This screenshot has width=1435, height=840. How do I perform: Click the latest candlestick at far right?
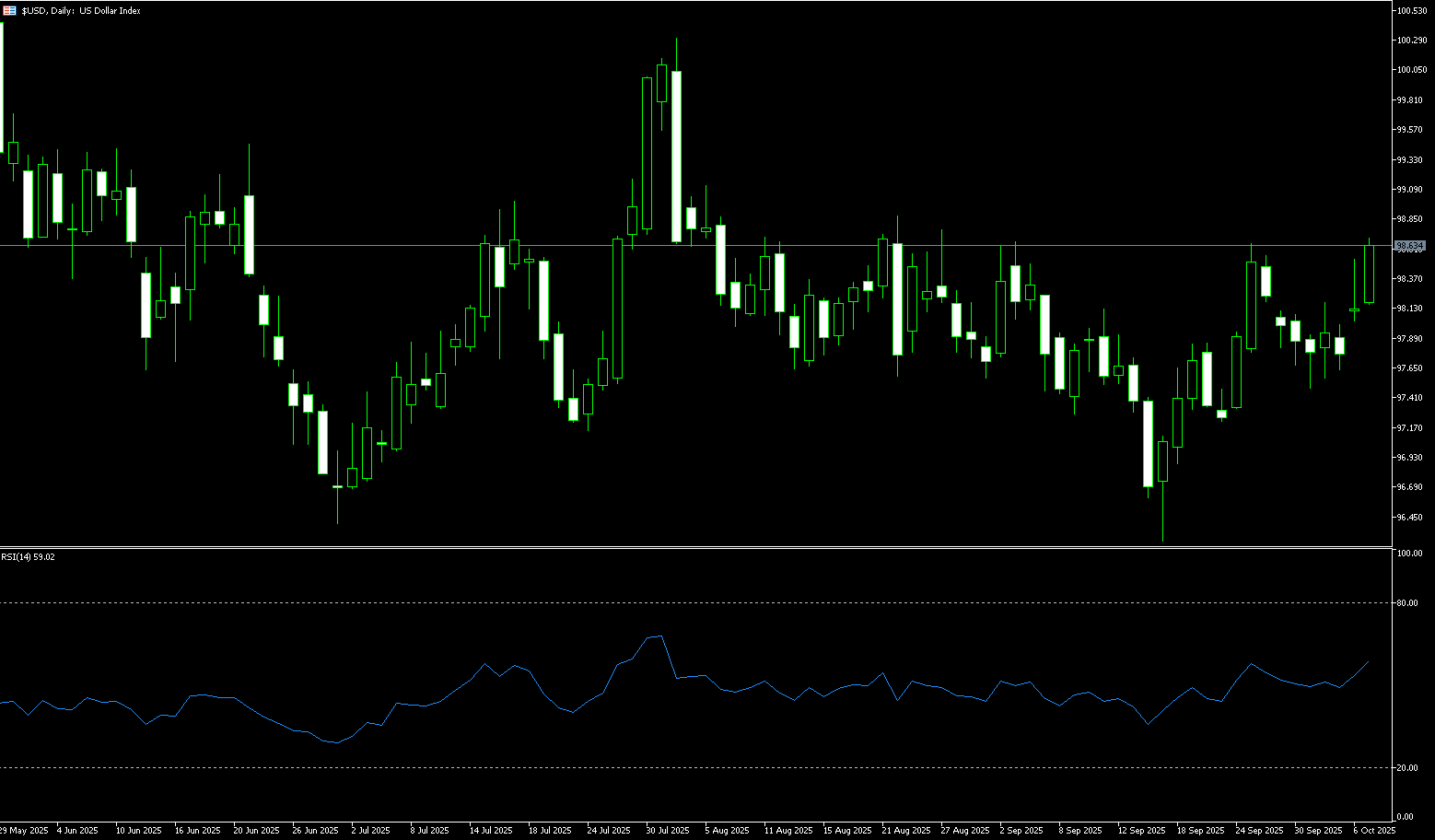point(1369,274)
